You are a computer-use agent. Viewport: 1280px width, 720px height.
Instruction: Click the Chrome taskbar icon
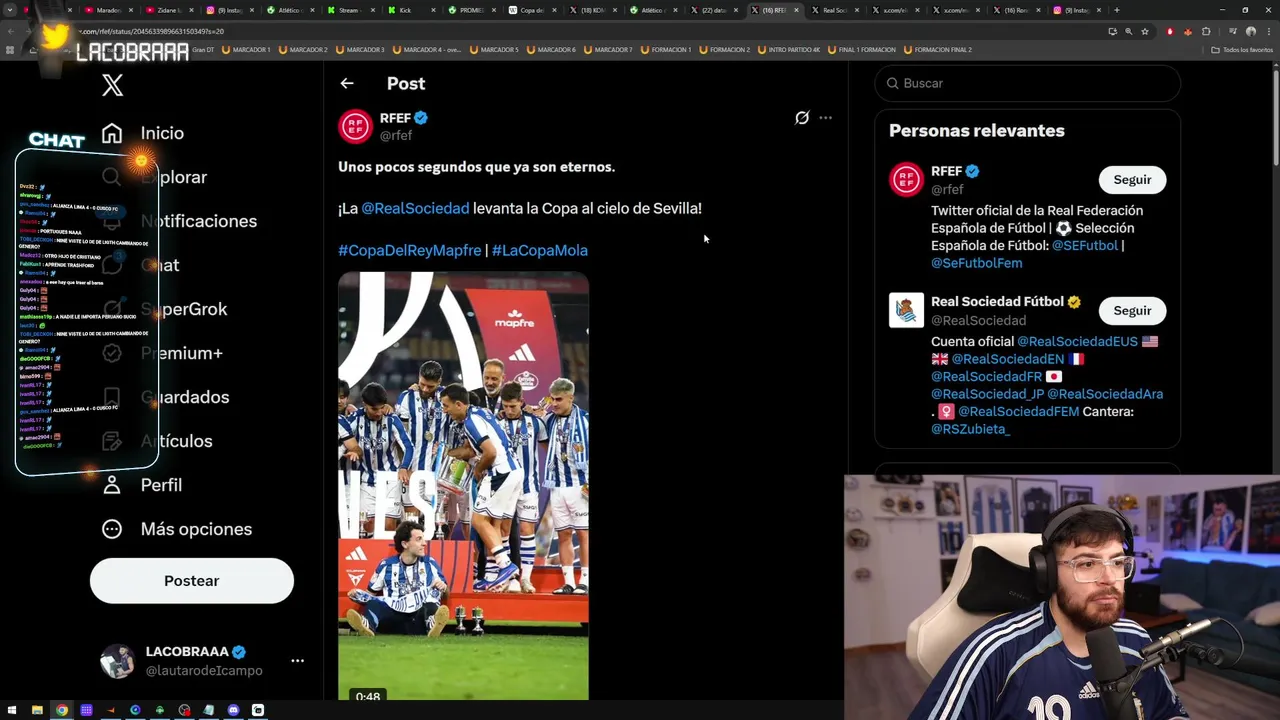[62, 710]
